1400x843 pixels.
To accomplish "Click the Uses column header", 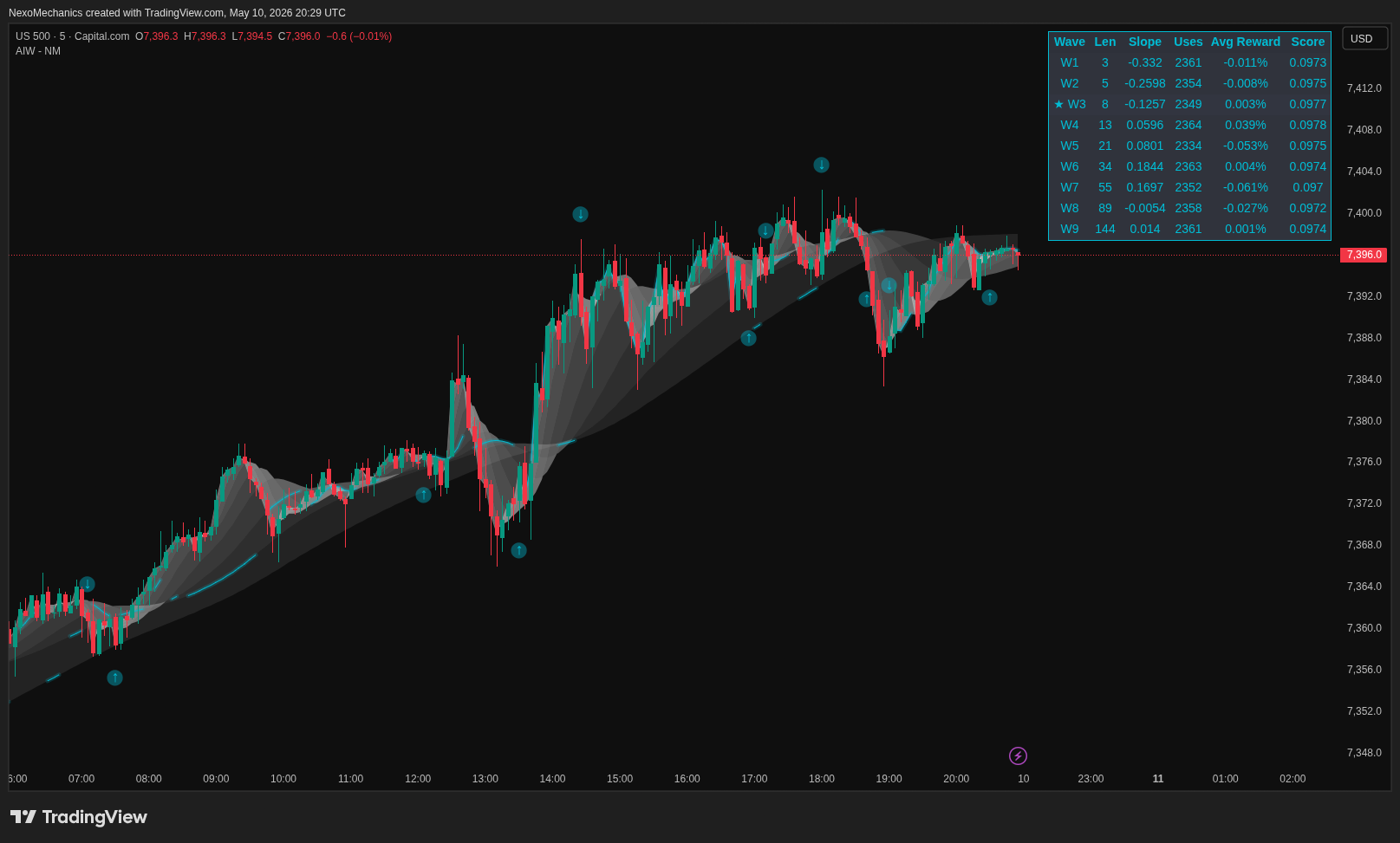I will (x=1188, y=42).
